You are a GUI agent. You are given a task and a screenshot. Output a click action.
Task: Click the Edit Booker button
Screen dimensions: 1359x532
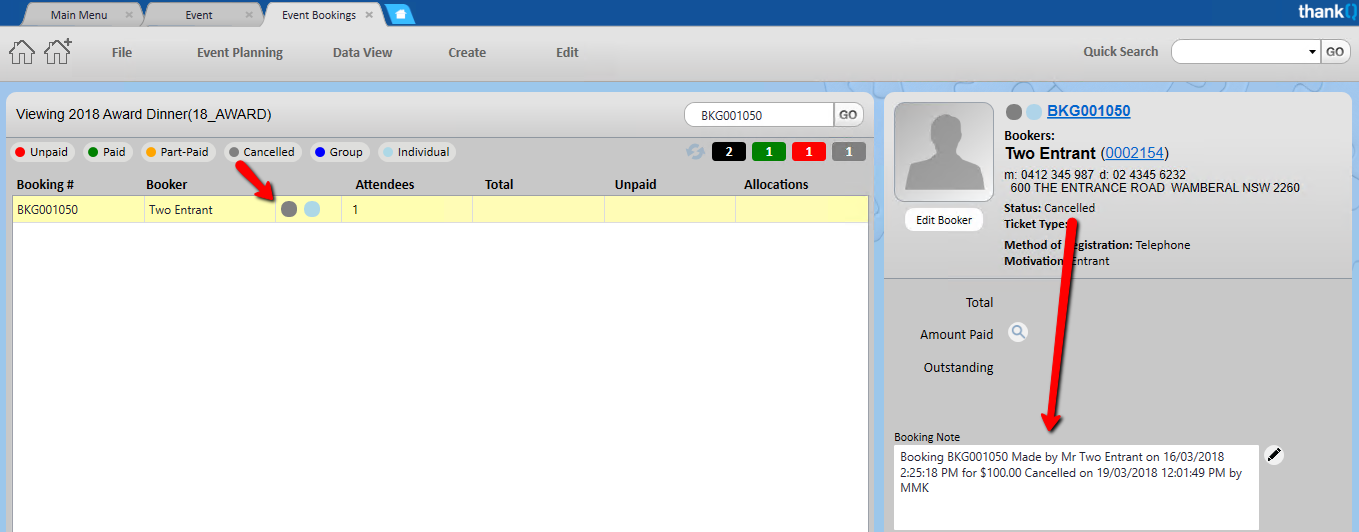943,220
